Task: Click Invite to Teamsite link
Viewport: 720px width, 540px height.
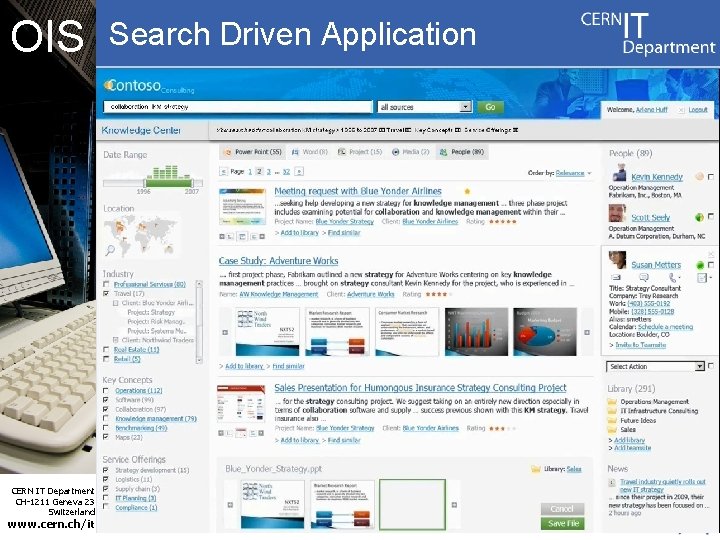Action: pyautogui.click(x=641, y=345)
